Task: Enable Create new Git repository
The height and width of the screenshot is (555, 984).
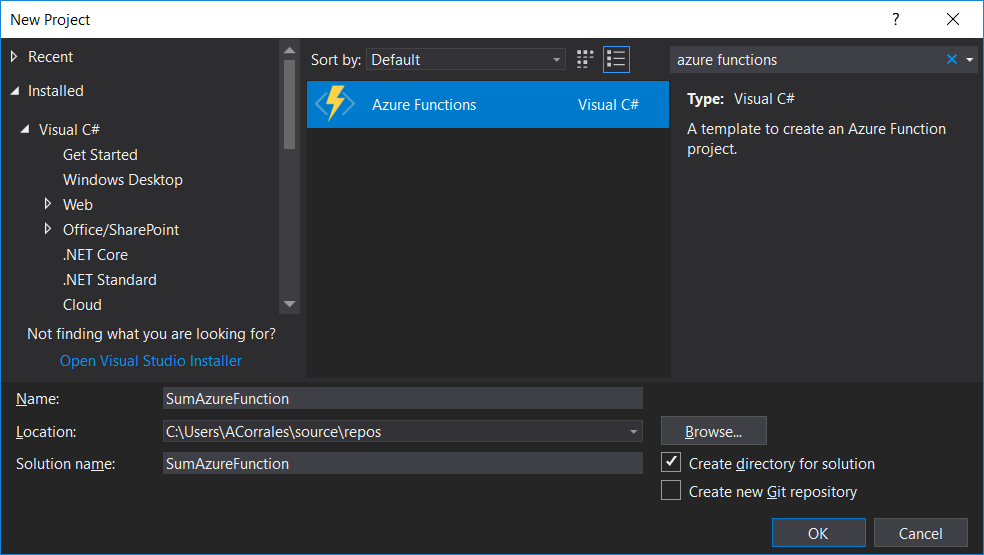Action: pos(671,490)
